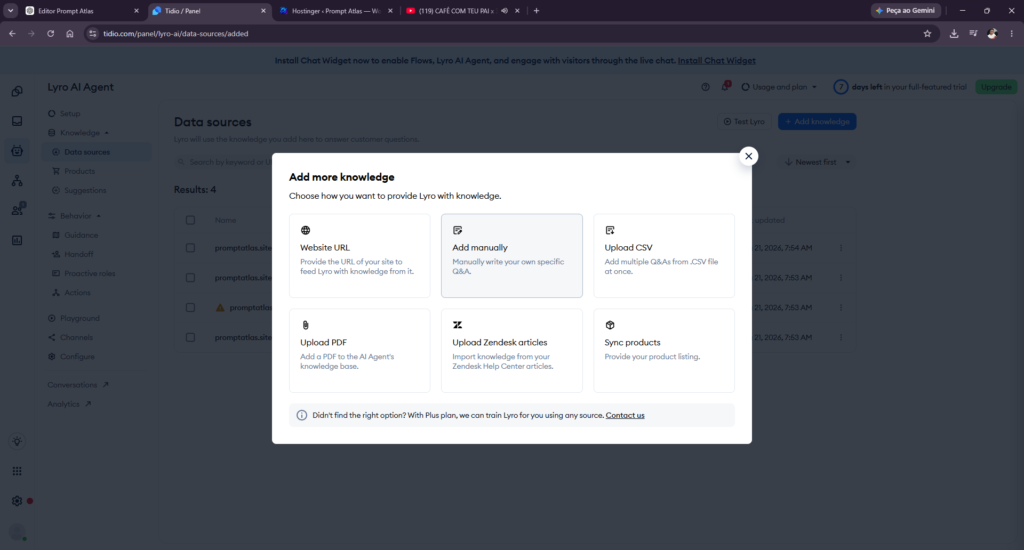Open the Newest first sort dropdown
The height and width of the screenshot is (550, 1024).
pos(817,162)
